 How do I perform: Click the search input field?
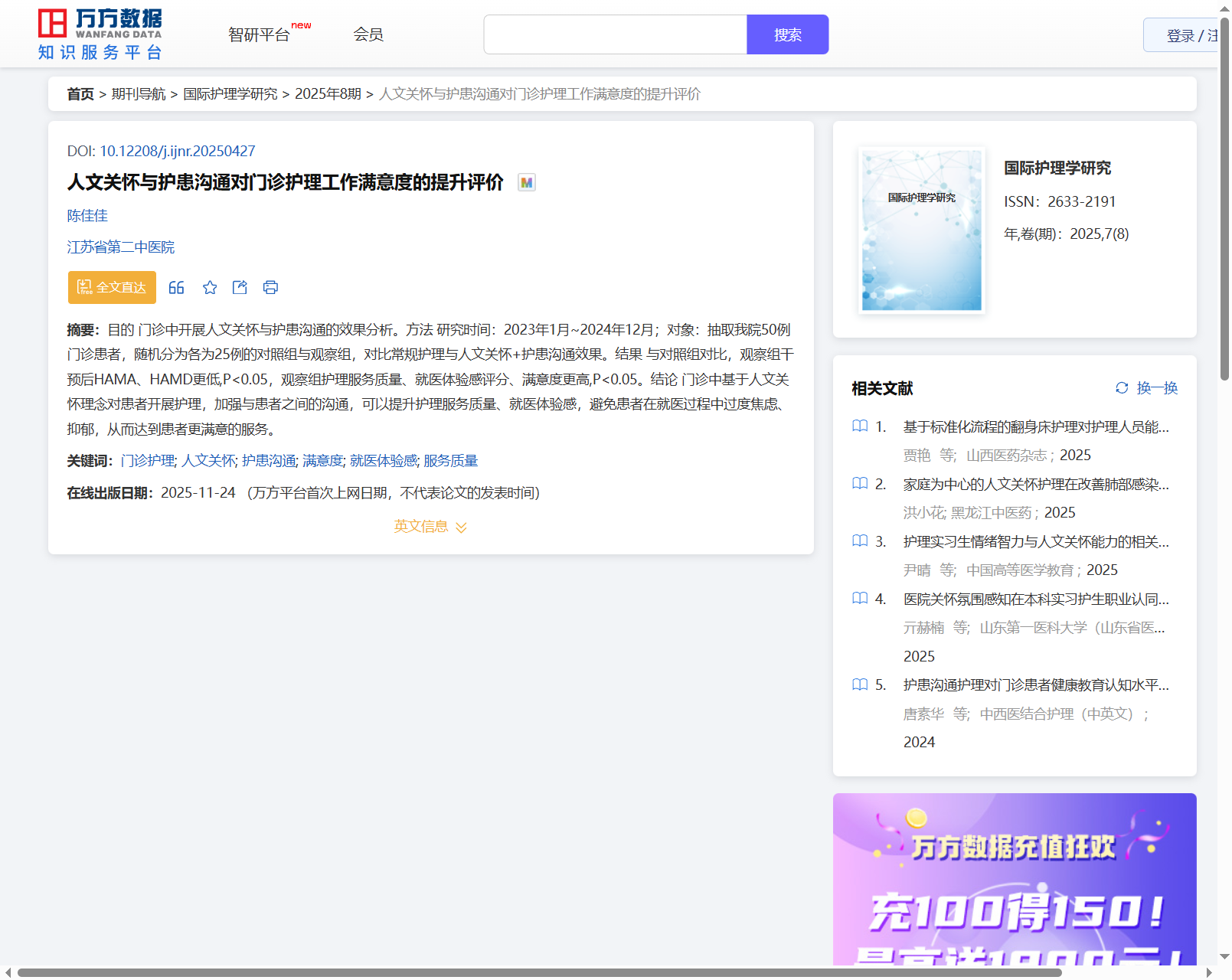tap(615, 34)
